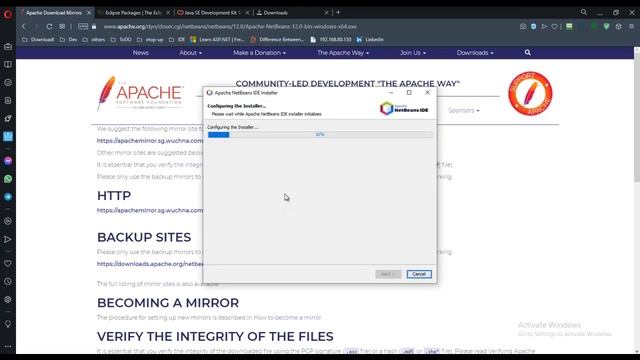Add page to bookmarks heart icon in address bar

pos(554,27)
